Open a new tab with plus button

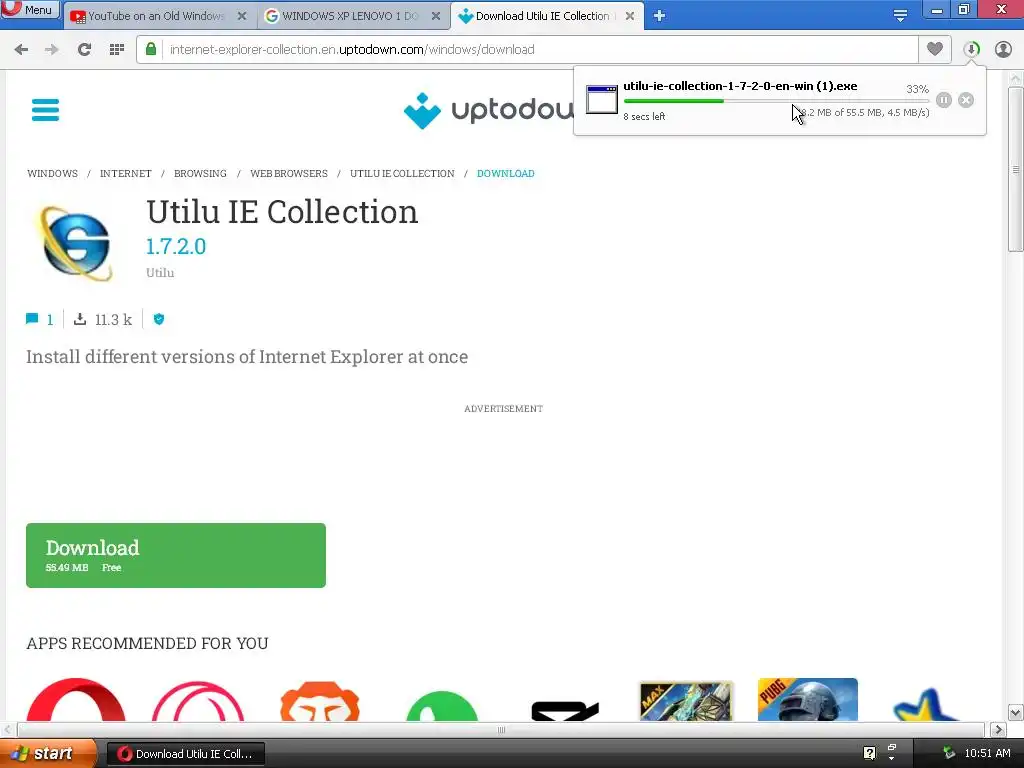[660, 16]
